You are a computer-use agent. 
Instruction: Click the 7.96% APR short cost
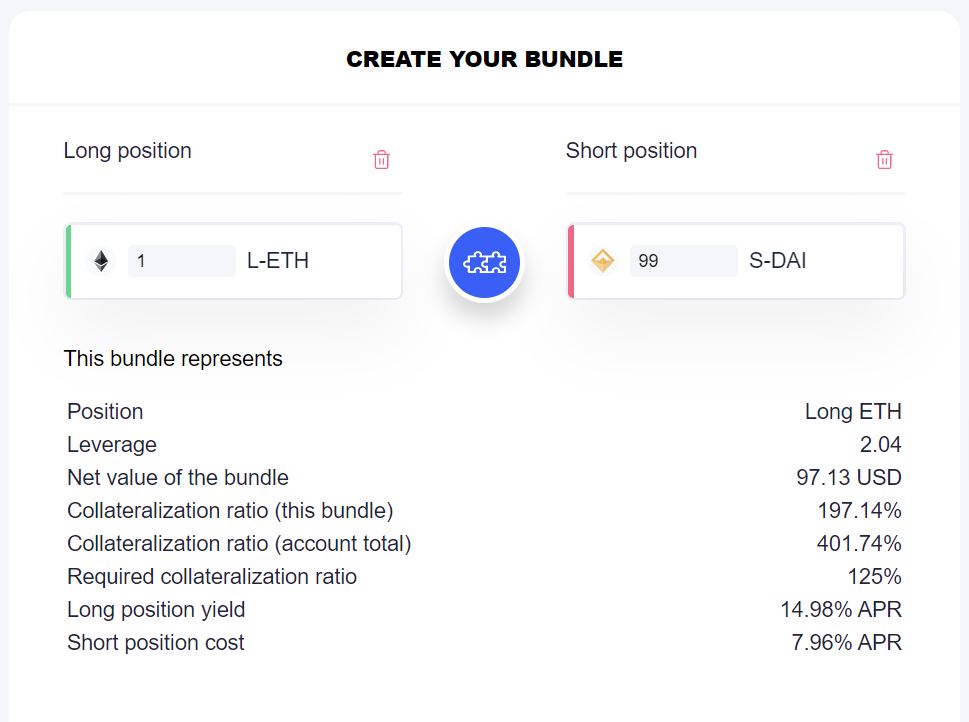pos(846,643)
